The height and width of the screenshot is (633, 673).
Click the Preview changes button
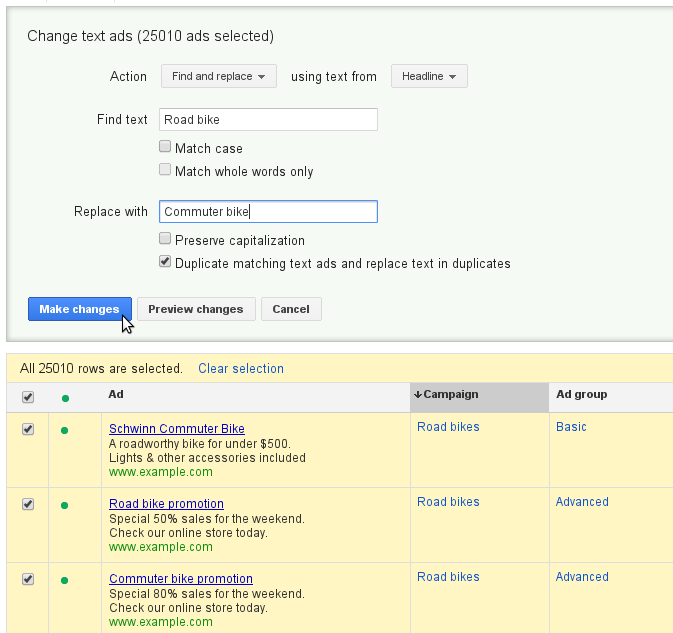coord(196,309)
